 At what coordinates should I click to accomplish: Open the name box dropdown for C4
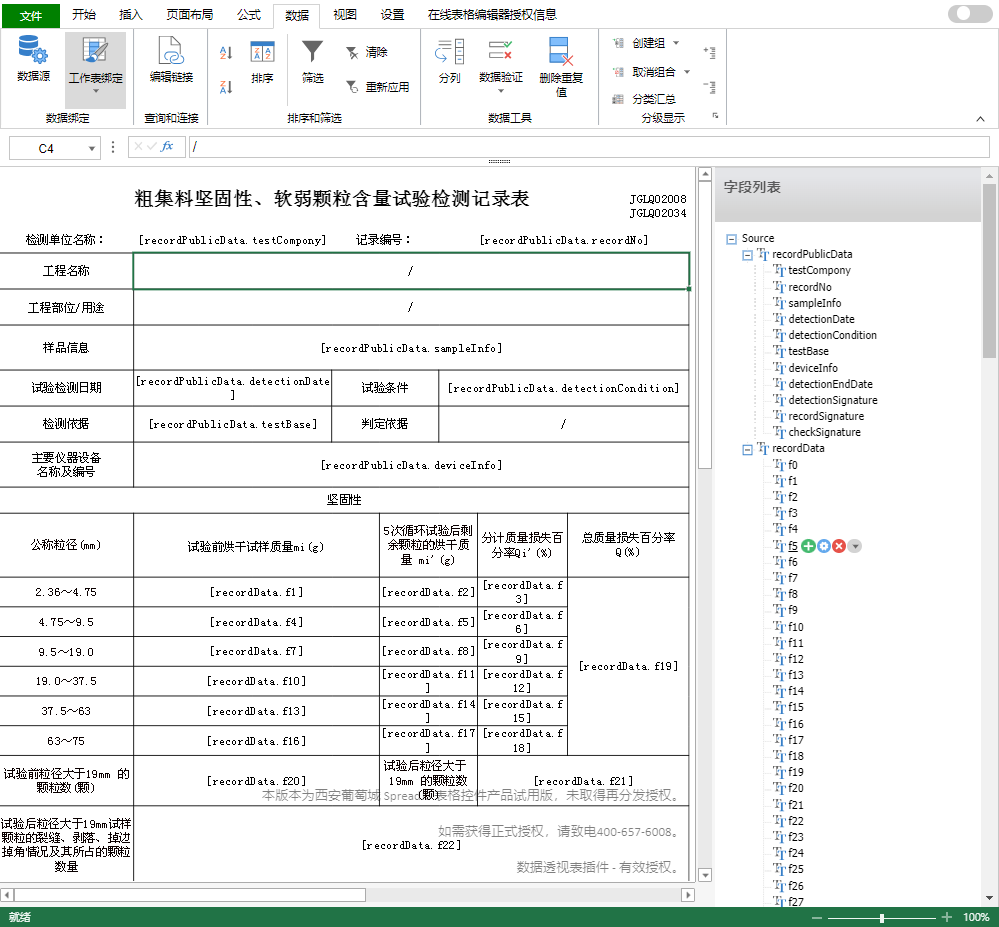[x=92, y=148]
